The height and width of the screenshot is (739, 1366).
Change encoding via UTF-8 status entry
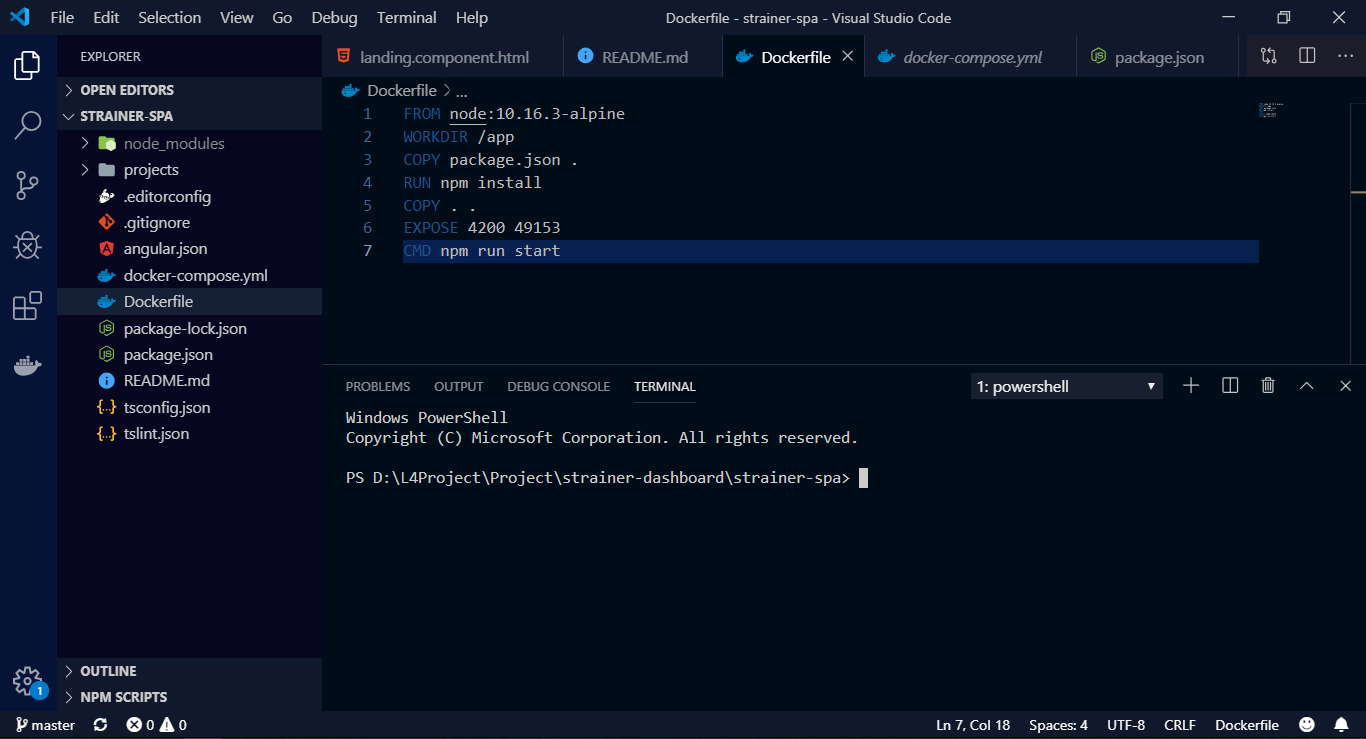click(x=1126, y=725)
